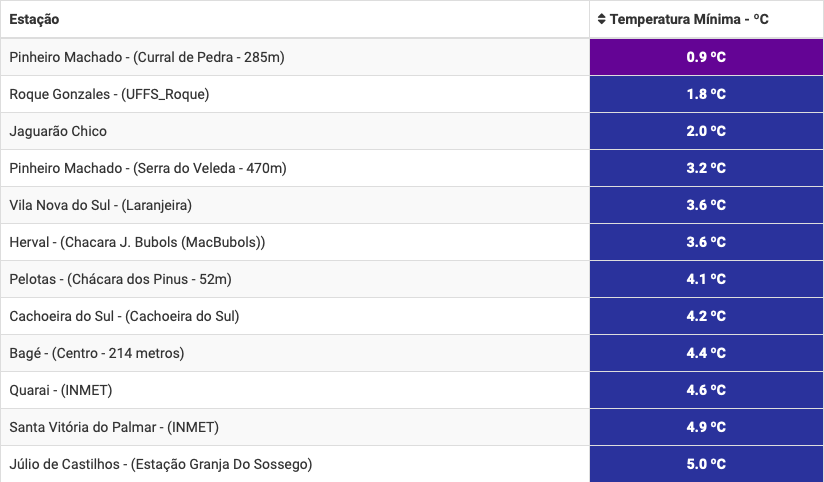Click the 2.0 ºC blue cell
824x482 pixels.
click(706, 131)
